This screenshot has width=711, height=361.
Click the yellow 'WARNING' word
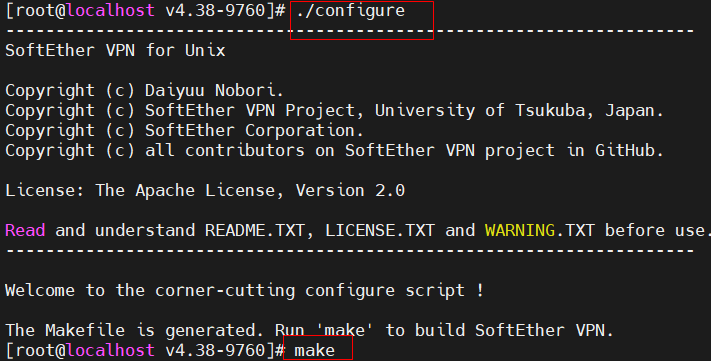[x=520, y=230]
